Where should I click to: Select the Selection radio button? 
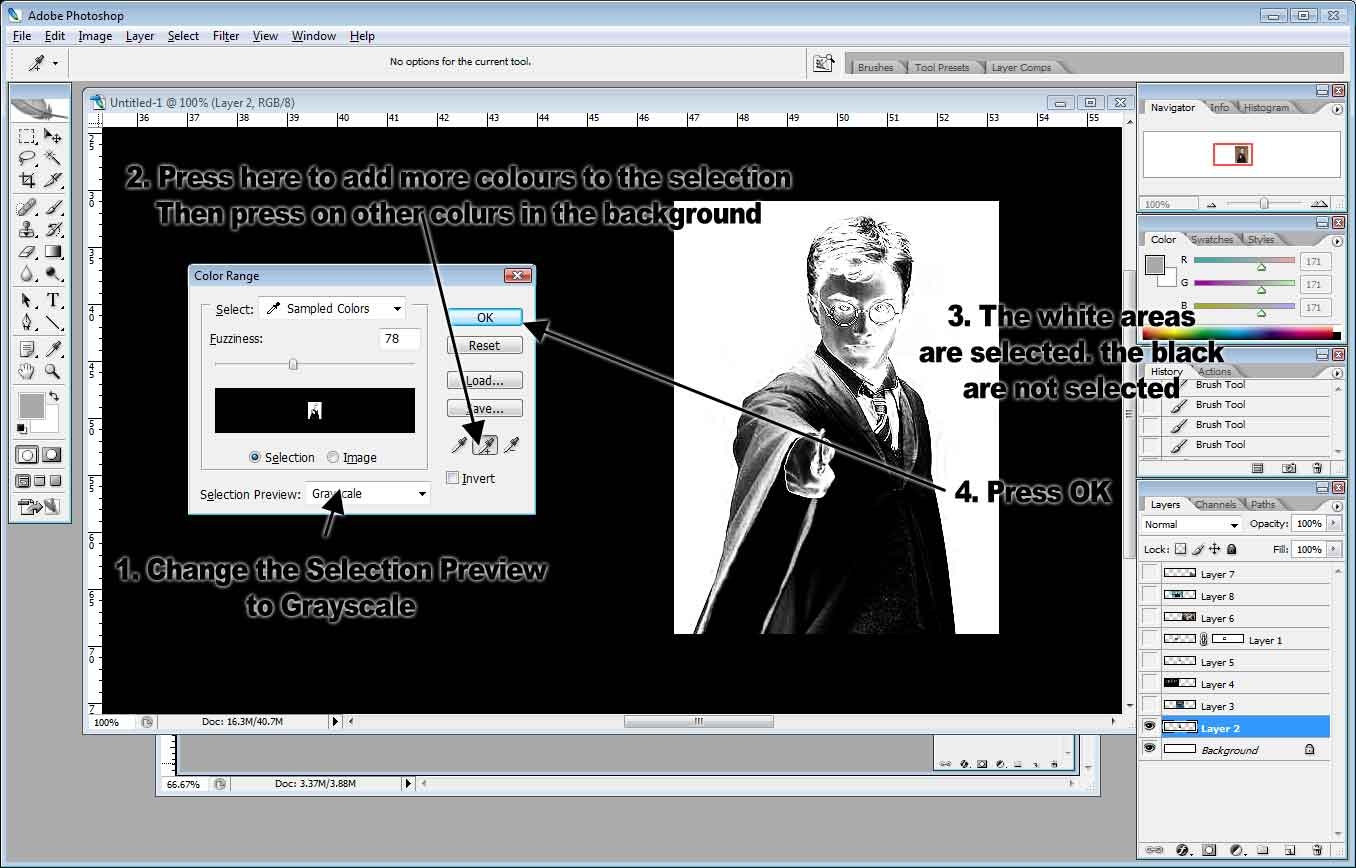[255, 457]
